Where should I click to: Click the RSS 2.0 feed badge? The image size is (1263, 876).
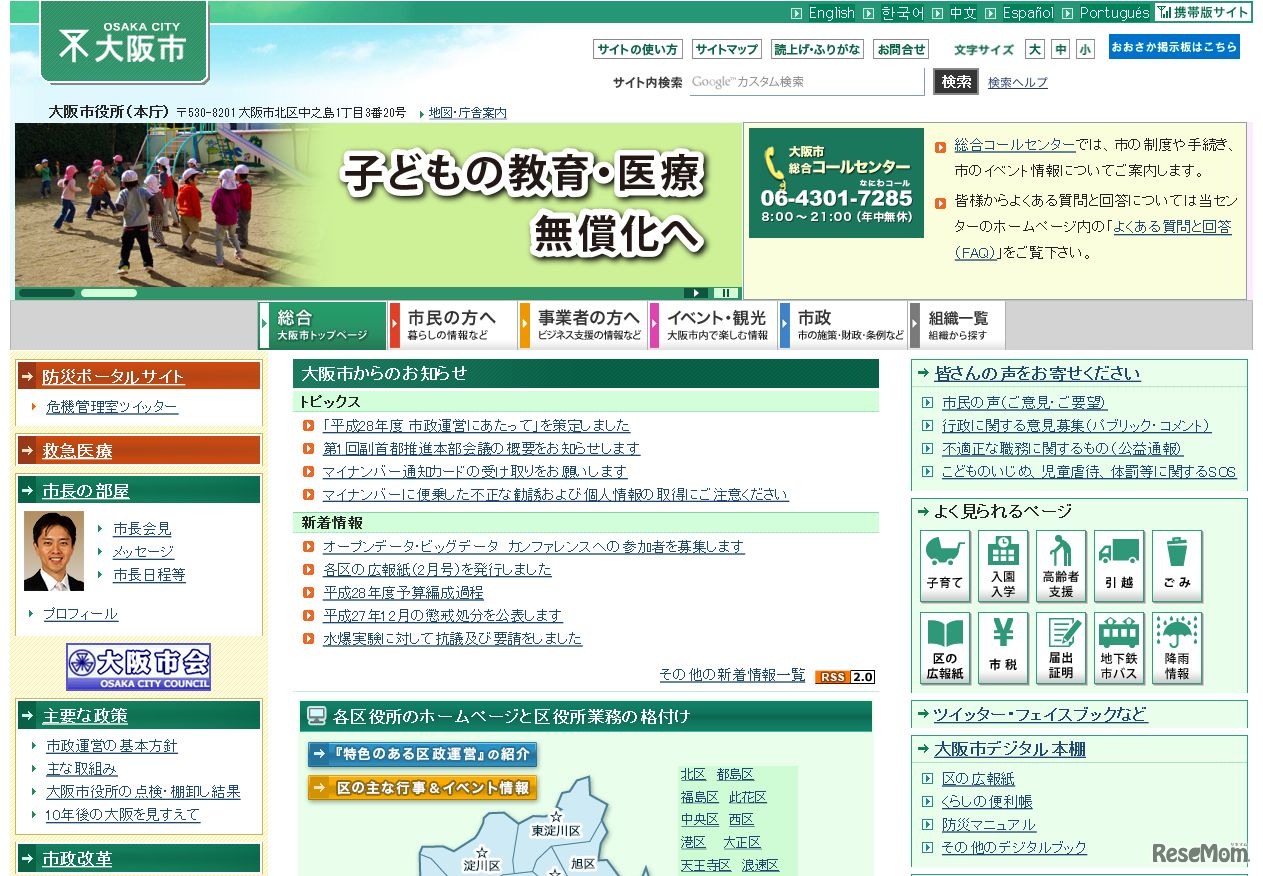click(x=846, y=677)
